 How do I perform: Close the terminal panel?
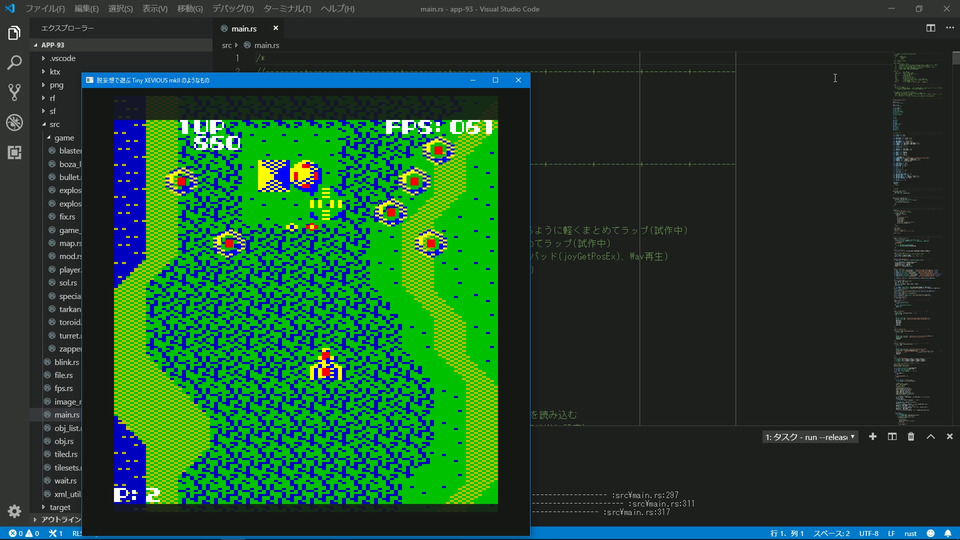pyautogui.click(x=950, y=437)
